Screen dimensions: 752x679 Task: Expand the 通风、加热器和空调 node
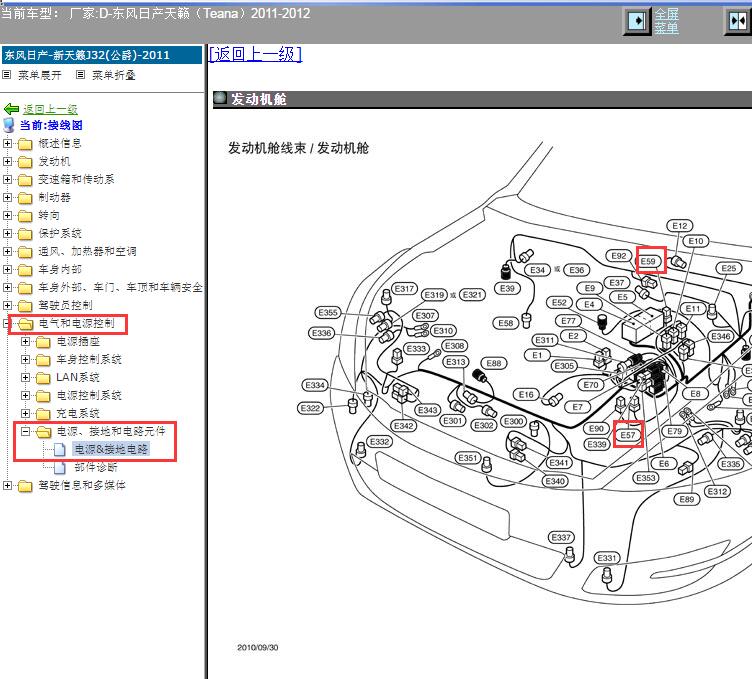[7, 251]
